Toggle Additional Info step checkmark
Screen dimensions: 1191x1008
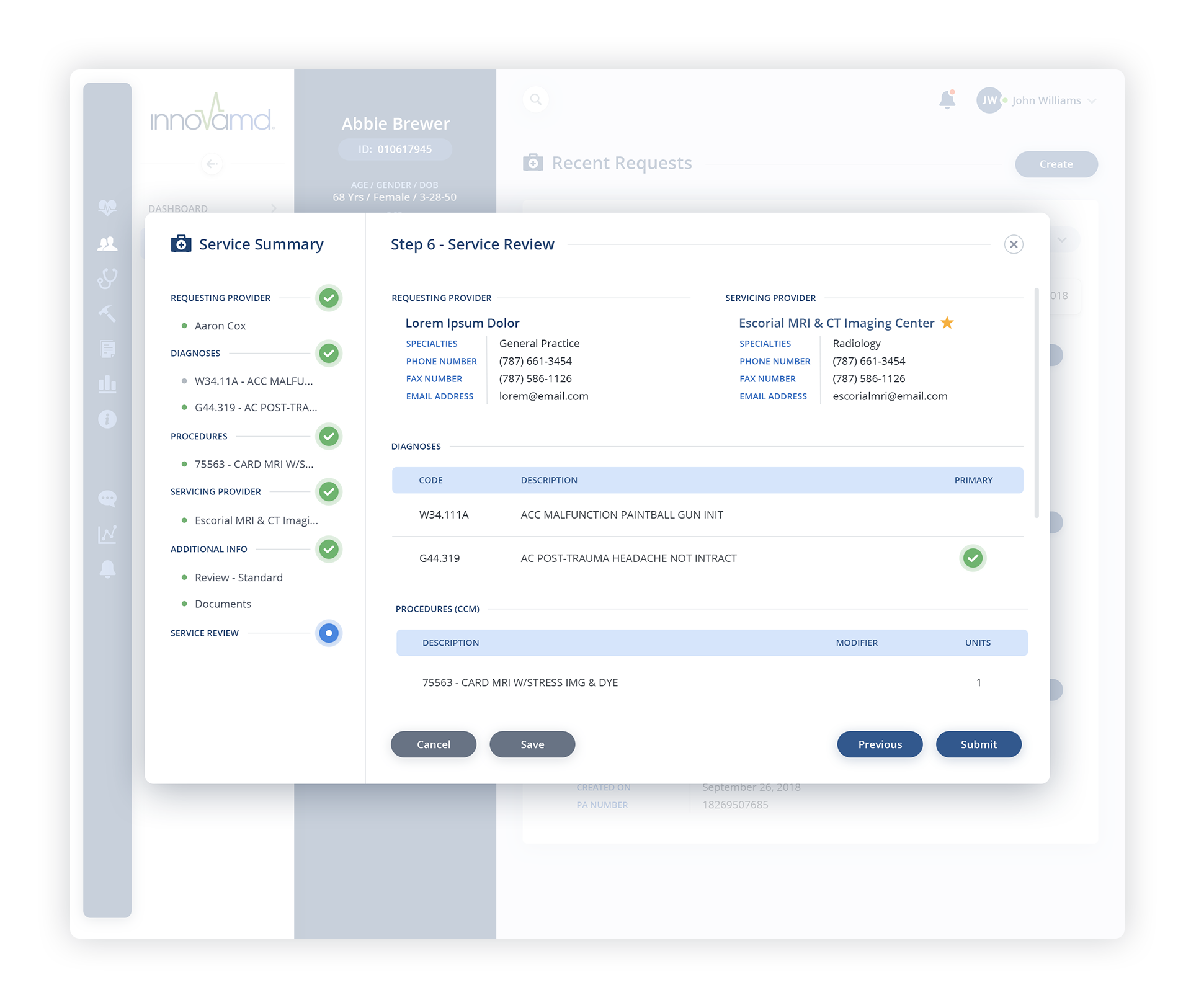pyautogui.click(x=329, y=549)
